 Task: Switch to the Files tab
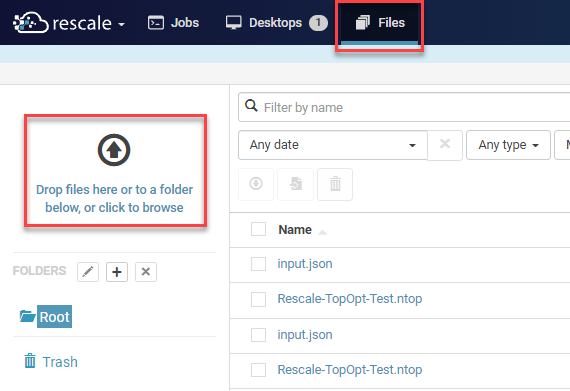[380, 23]
